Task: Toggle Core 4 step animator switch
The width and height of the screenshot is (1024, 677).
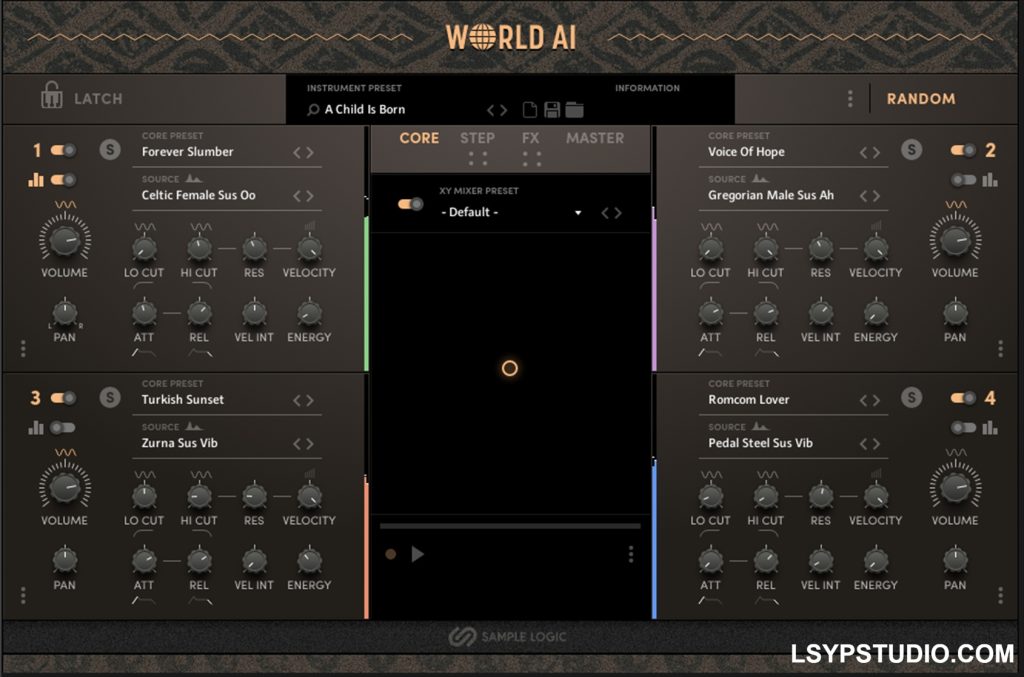Action: pos(963,428)
